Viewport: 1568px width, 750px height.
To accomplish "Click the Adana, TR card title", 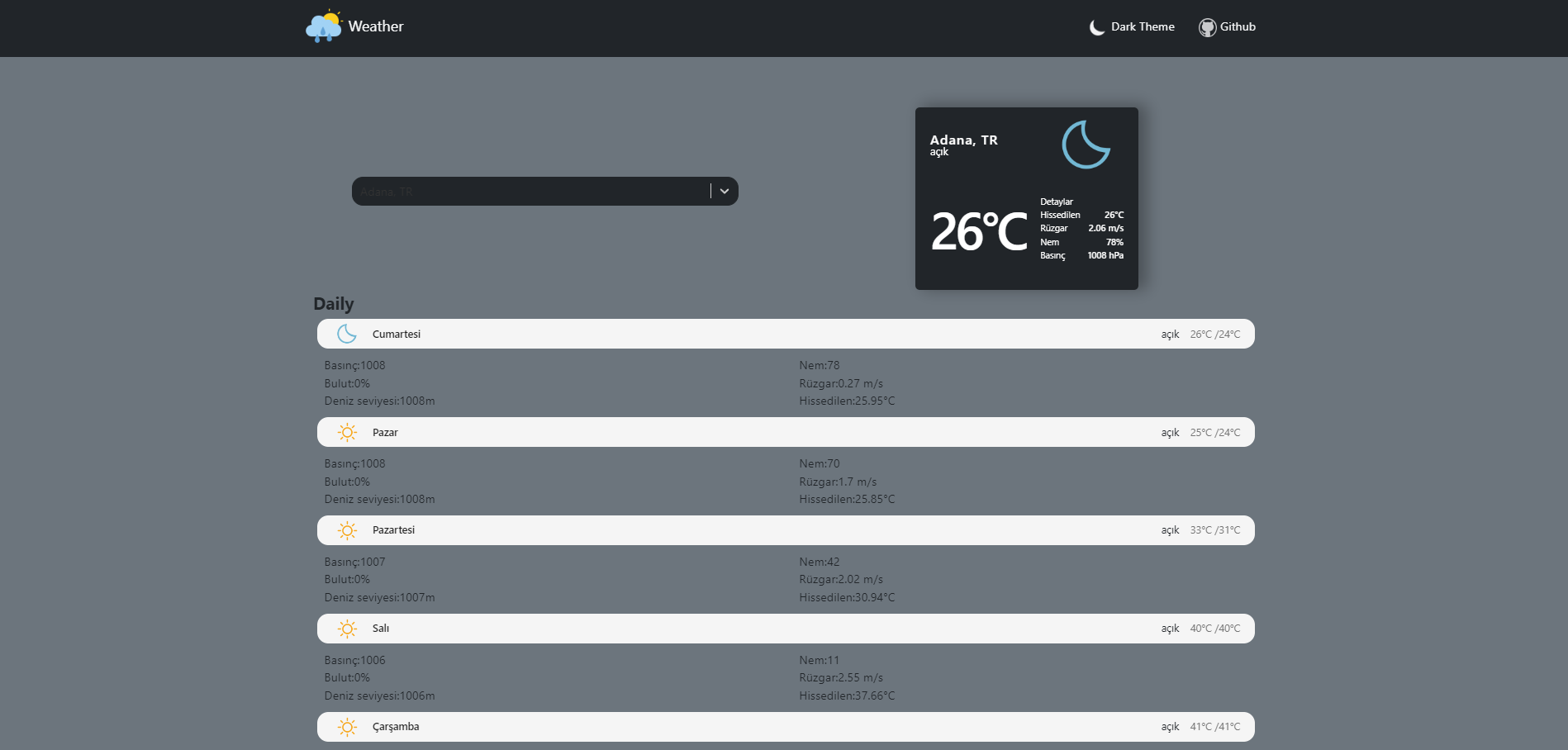I will click(963, 140).
